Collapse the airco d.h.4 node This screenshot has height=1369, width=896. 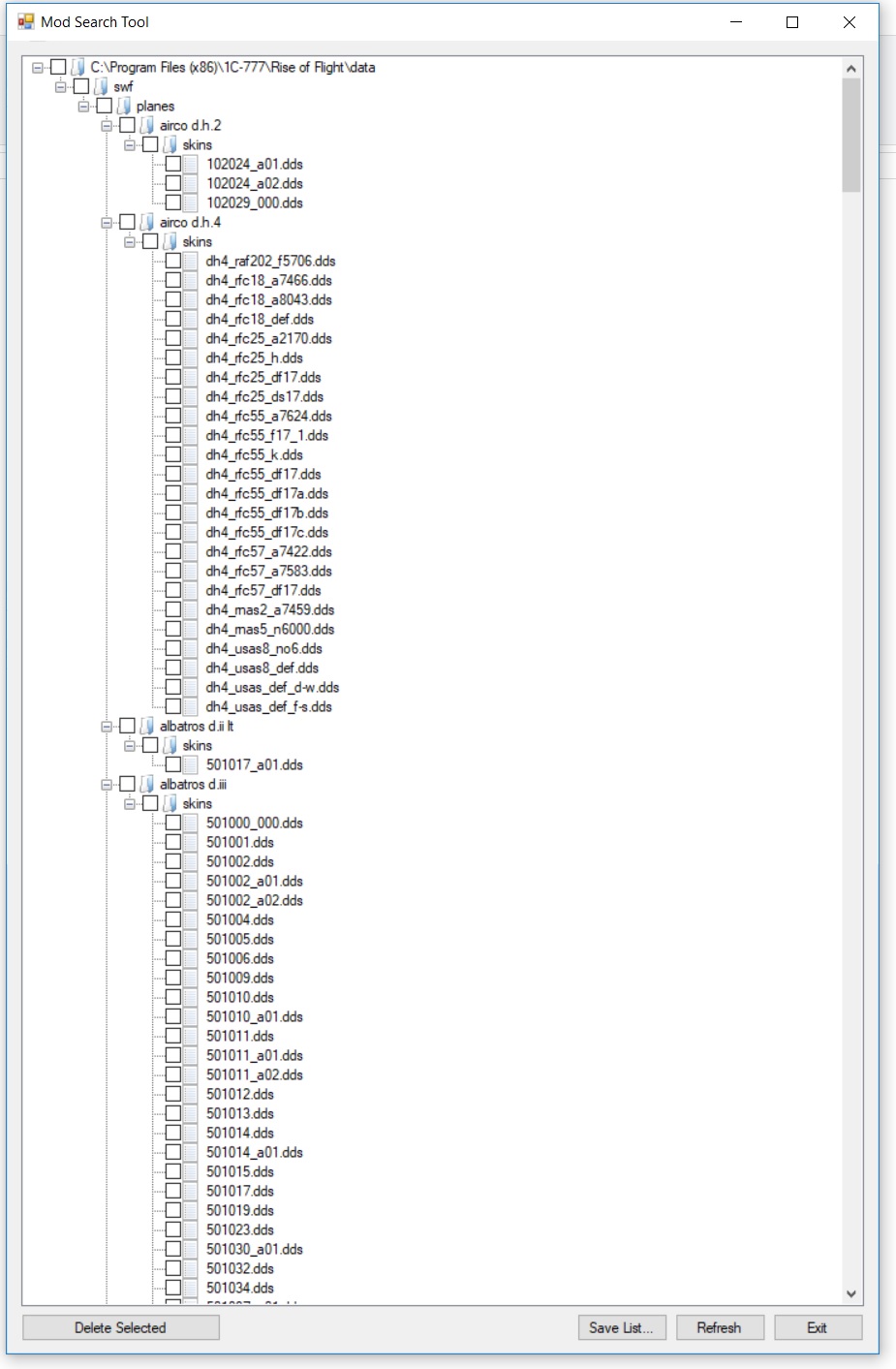coord(107,222)
